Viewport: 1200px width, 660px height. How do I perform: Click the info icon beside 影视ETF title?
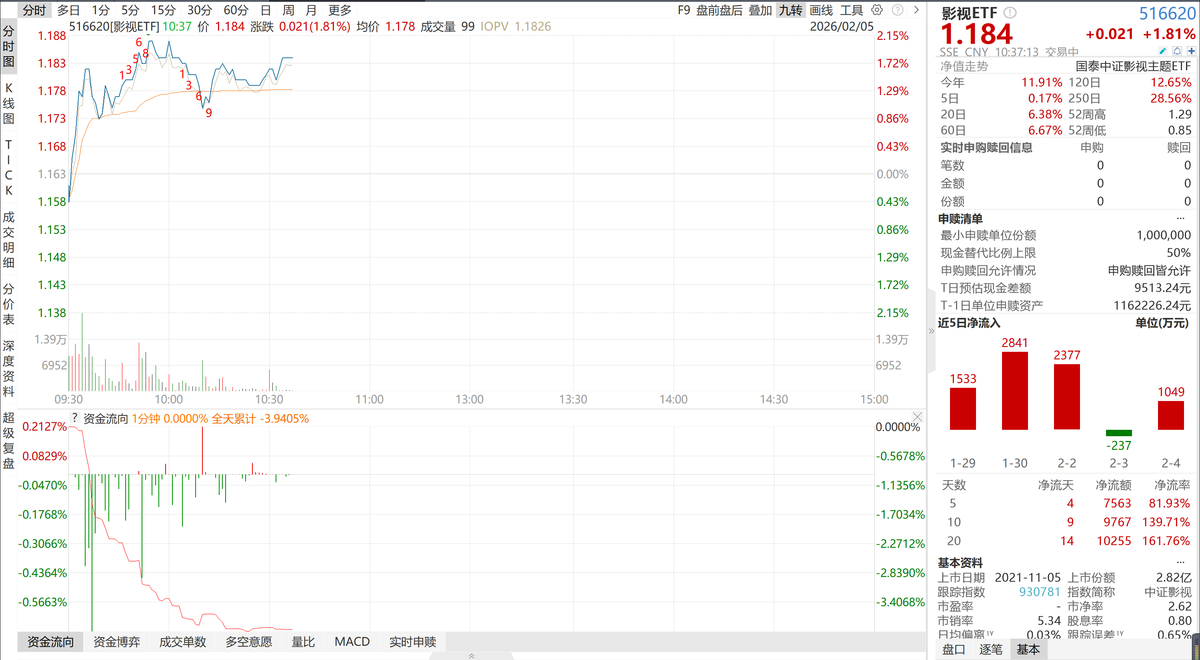[1010, 12]
